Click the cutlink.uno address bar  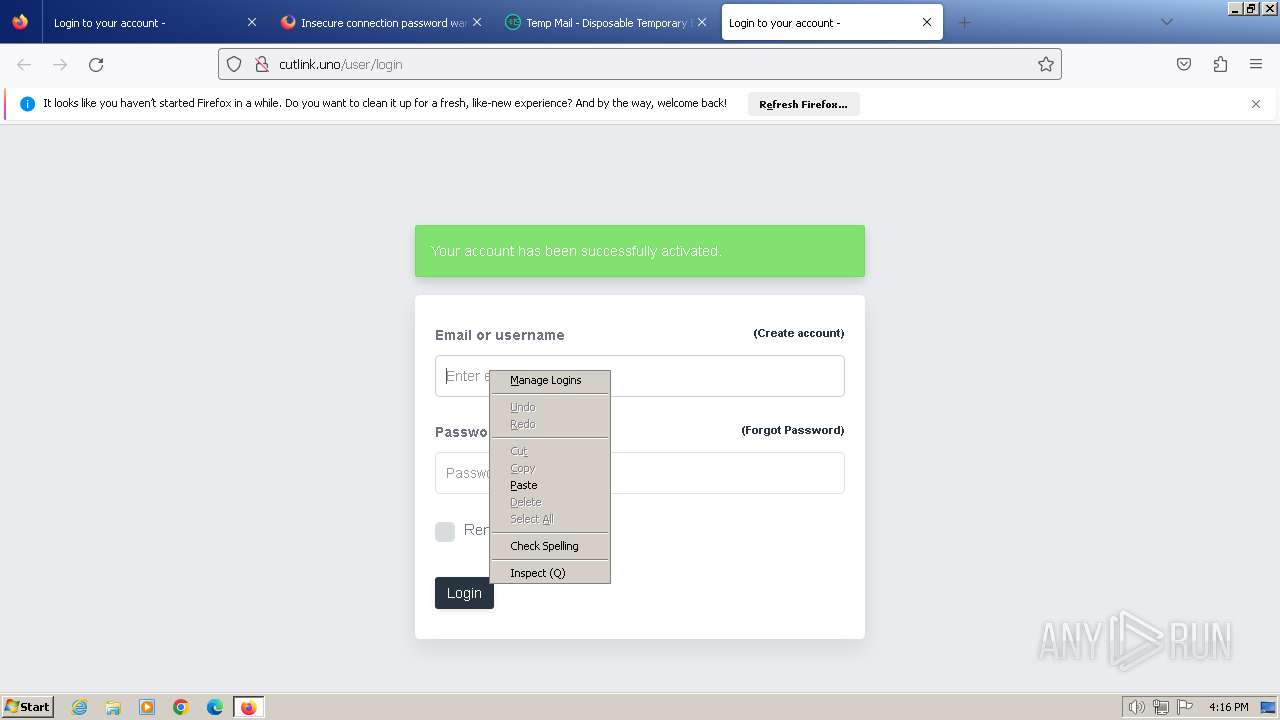tap(640, 64)
